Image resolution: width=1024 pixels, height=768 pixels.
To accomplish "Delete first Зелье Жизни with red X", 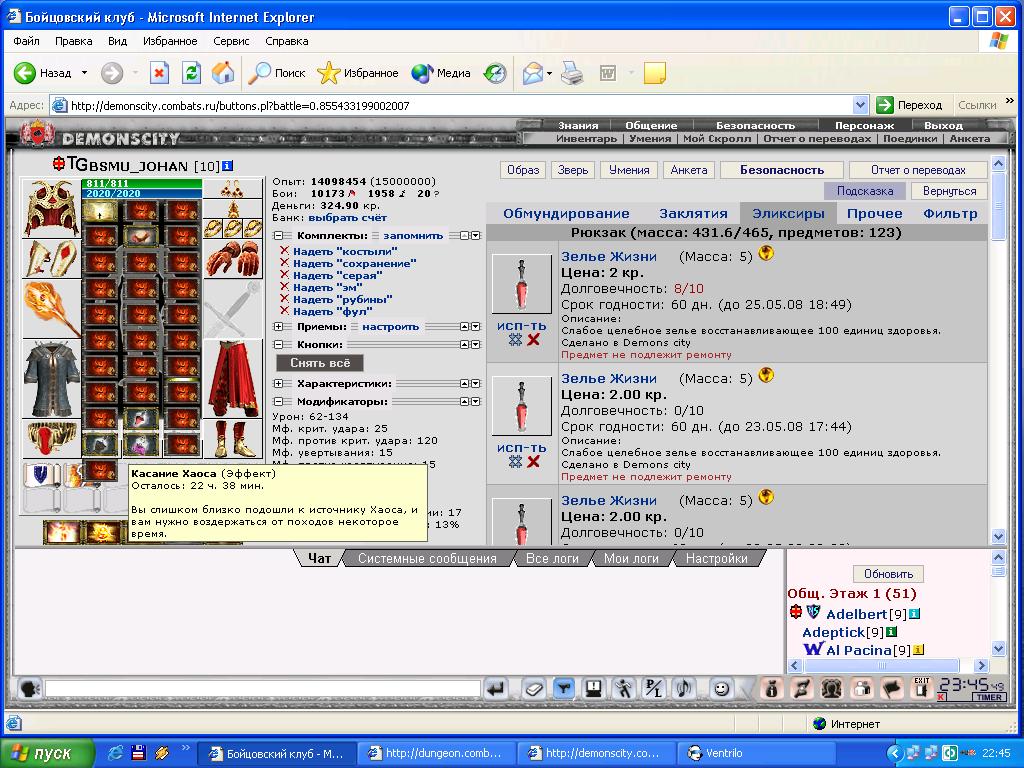I will 534,340.
